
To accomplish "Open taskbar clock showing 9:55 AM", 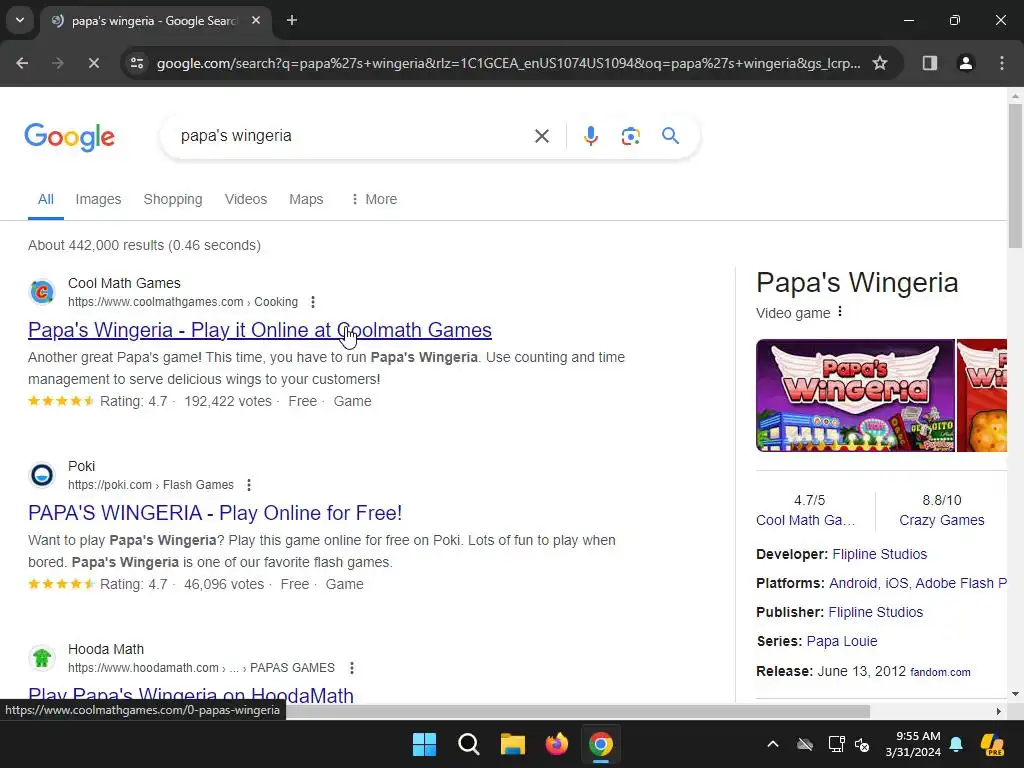I will click(x=913, y=744).
